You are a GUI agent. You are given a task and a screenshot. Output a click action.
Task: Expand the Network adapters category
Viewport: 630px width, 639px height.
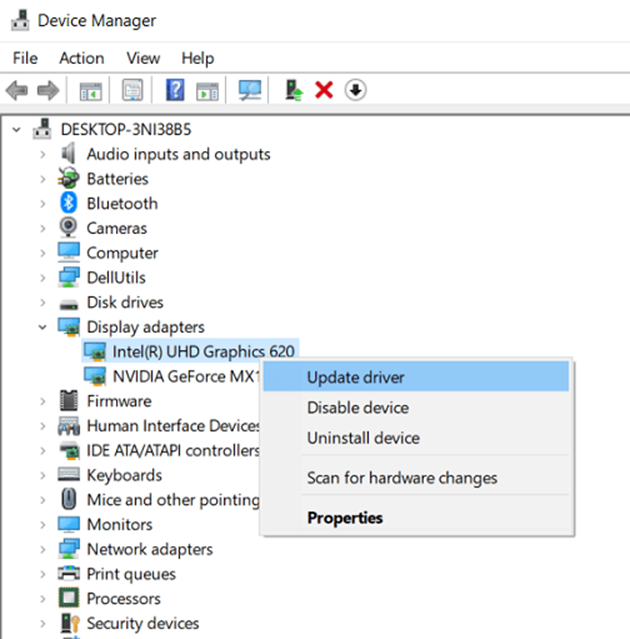point(42,549)
